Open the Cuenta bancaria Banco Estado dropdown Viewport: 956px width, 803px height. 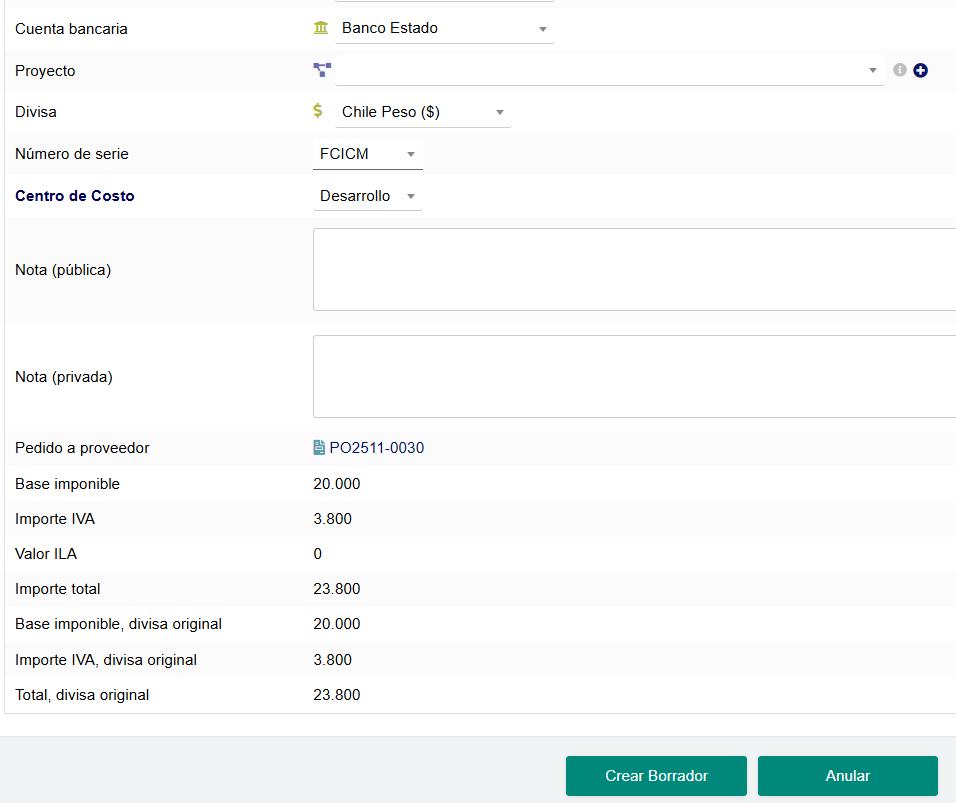tap(445, 29)
